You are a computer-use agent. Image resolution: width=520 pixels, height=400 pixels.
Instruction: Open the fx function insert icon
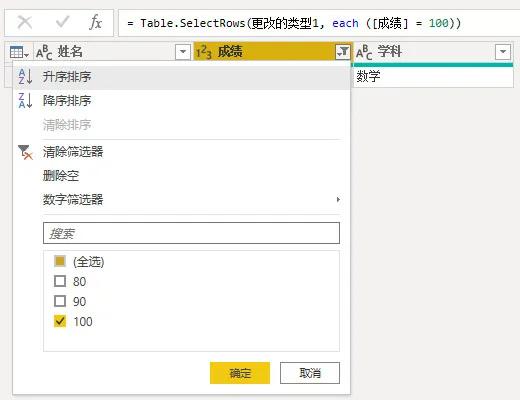tap(95, 23)
